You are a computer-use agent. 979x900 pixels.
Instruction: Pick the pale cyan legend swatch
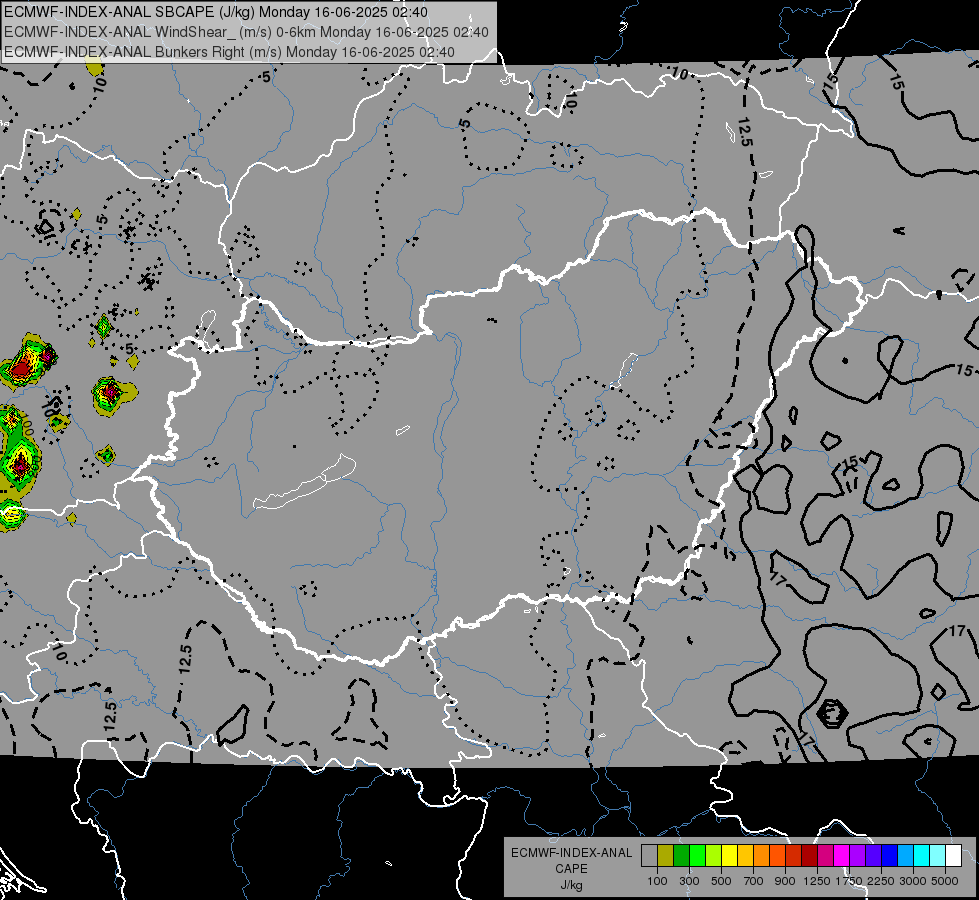938,855
